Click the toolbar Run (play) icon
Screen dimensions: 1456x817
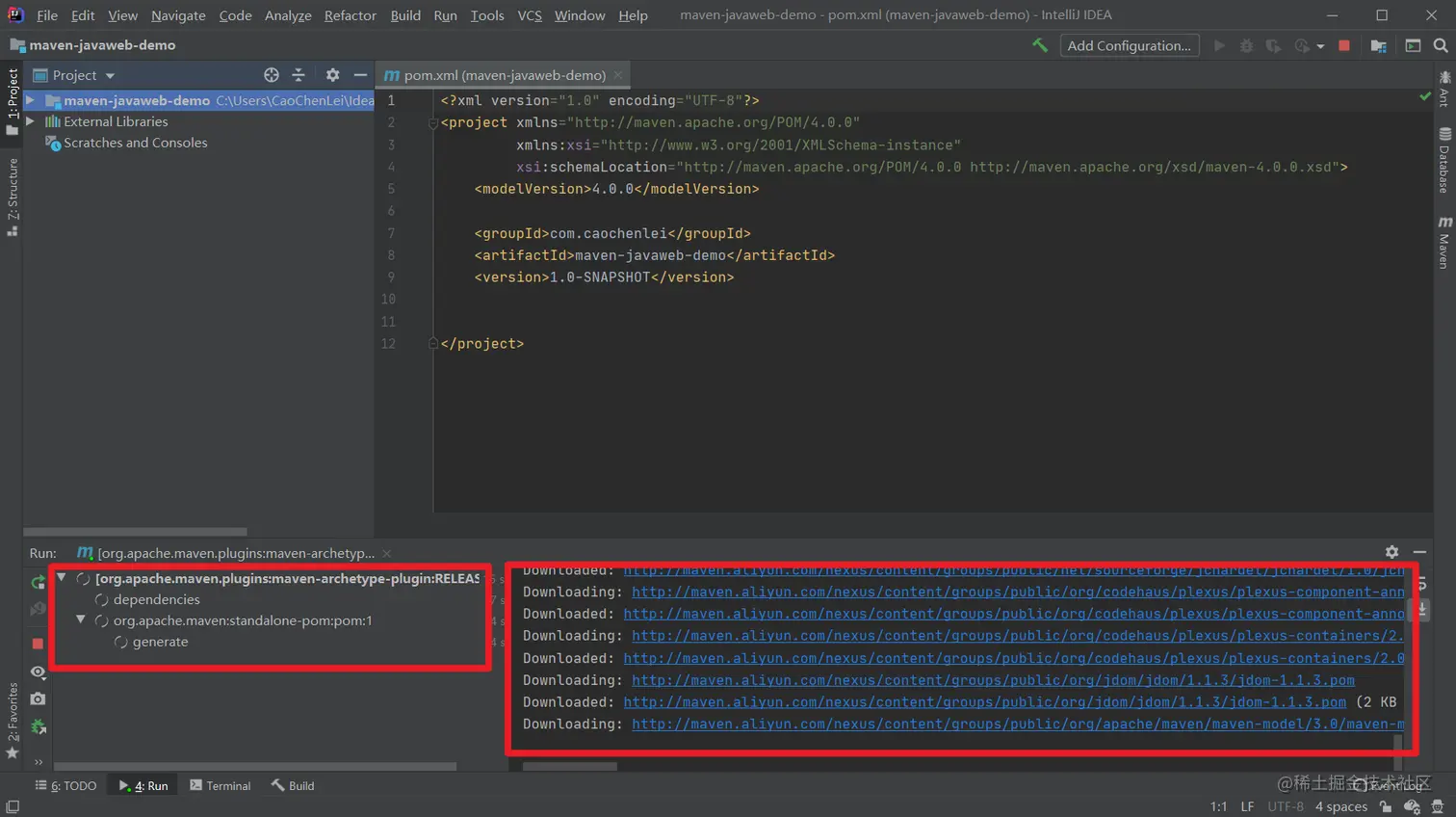pyautogui.click(x=1219, y=45)
